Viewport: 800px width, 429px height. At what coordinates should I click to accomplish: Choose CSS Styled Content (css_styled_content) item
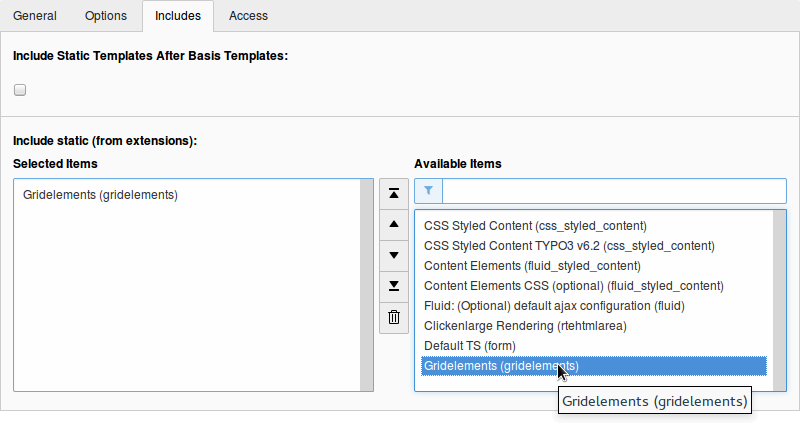tap(535, 226)
